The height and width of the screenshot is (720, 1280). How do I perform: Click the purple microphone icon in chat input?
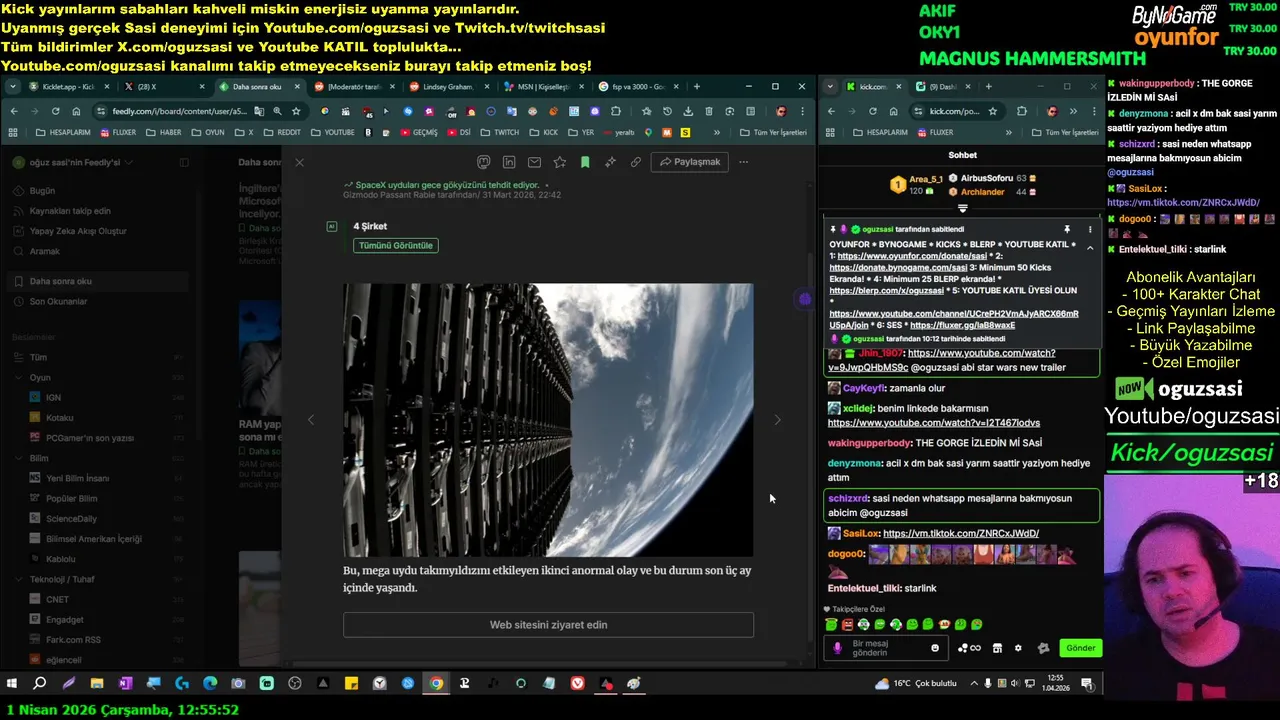(838, 648)
